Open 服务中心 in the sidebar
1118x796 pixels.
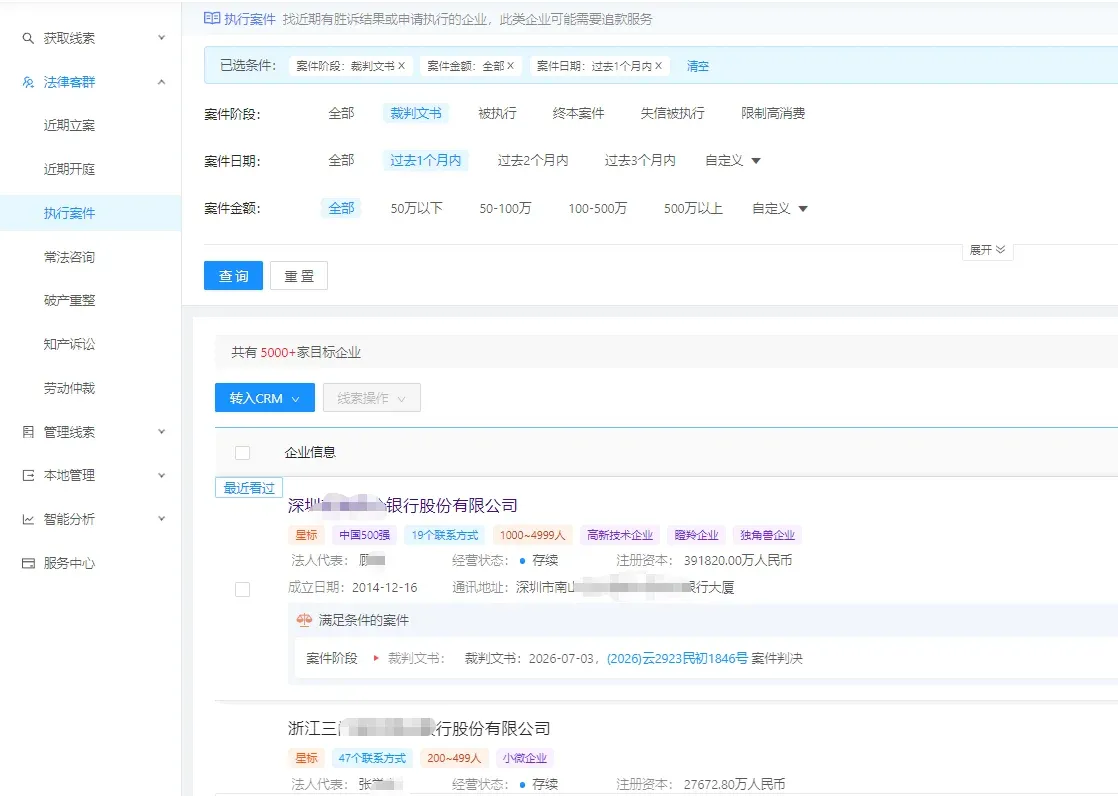point(69,563)
